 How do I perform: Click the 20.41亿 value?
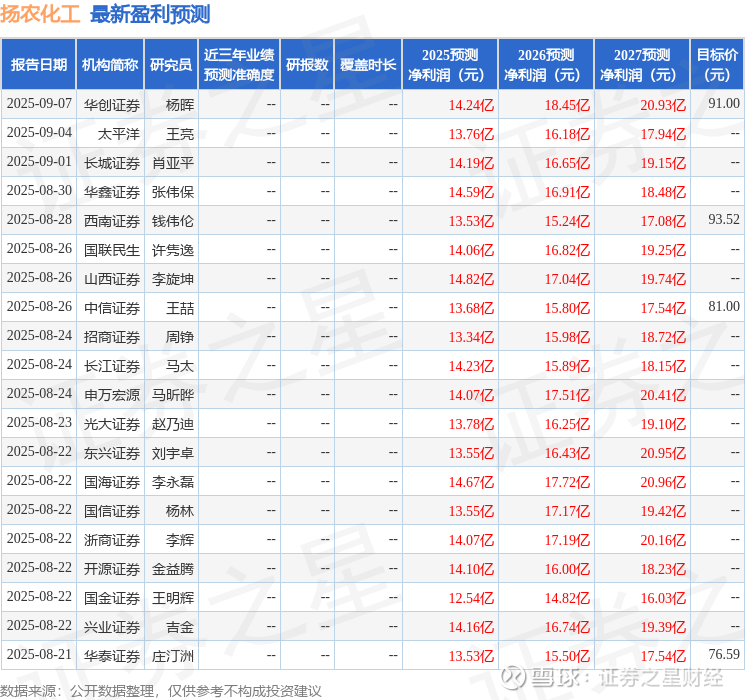coord(663,395)
